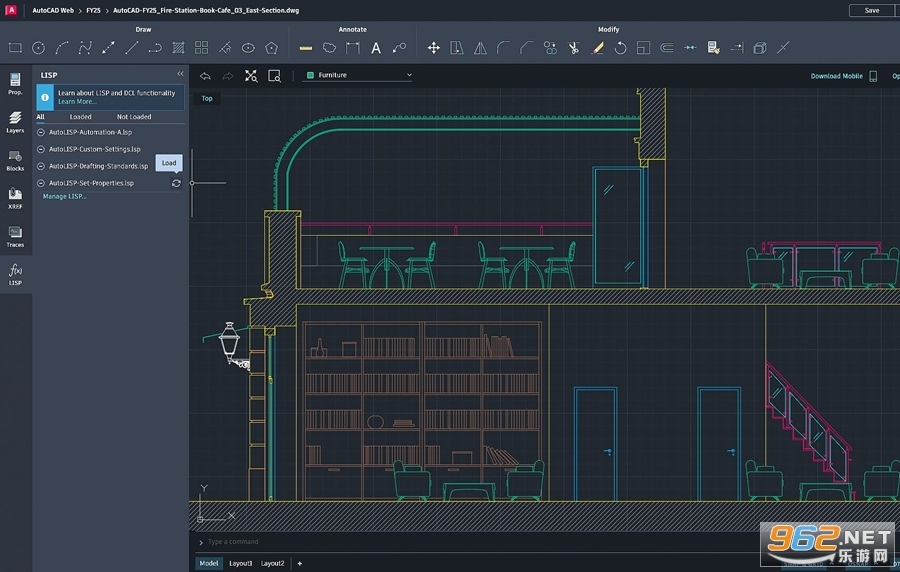Select the Offset modify tool
The image size is (900, 572).
(x=666, y=48)
